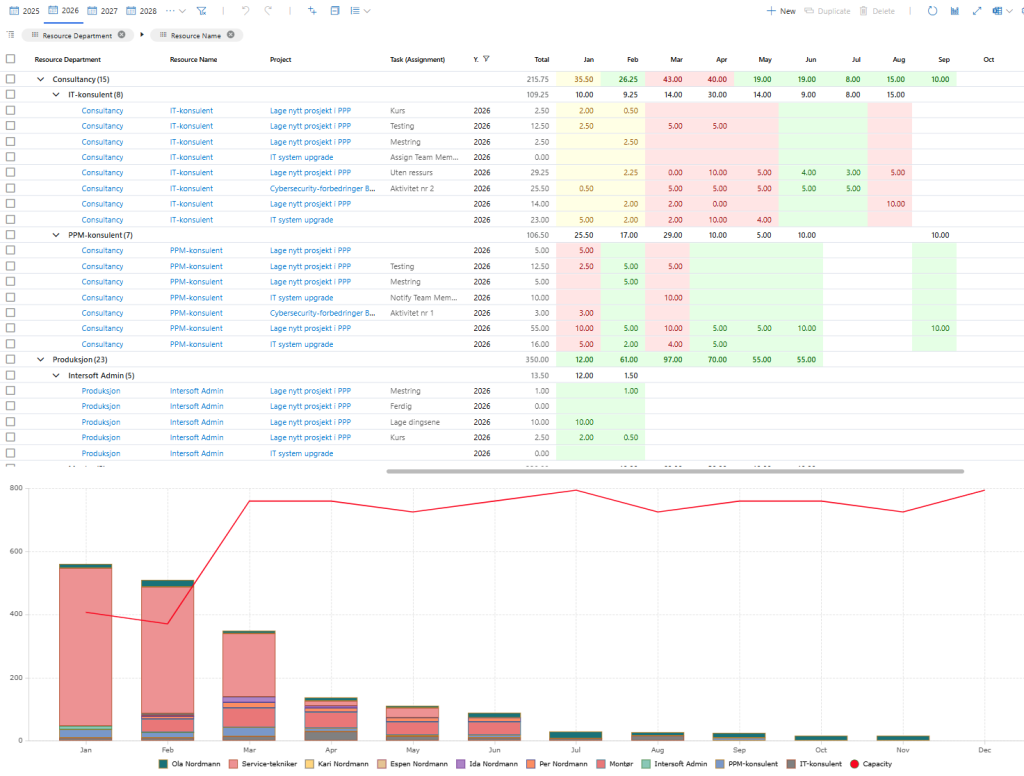Switch to the 2027 year tab
This screenshot has width=1024, height=776.
(103, 11)
